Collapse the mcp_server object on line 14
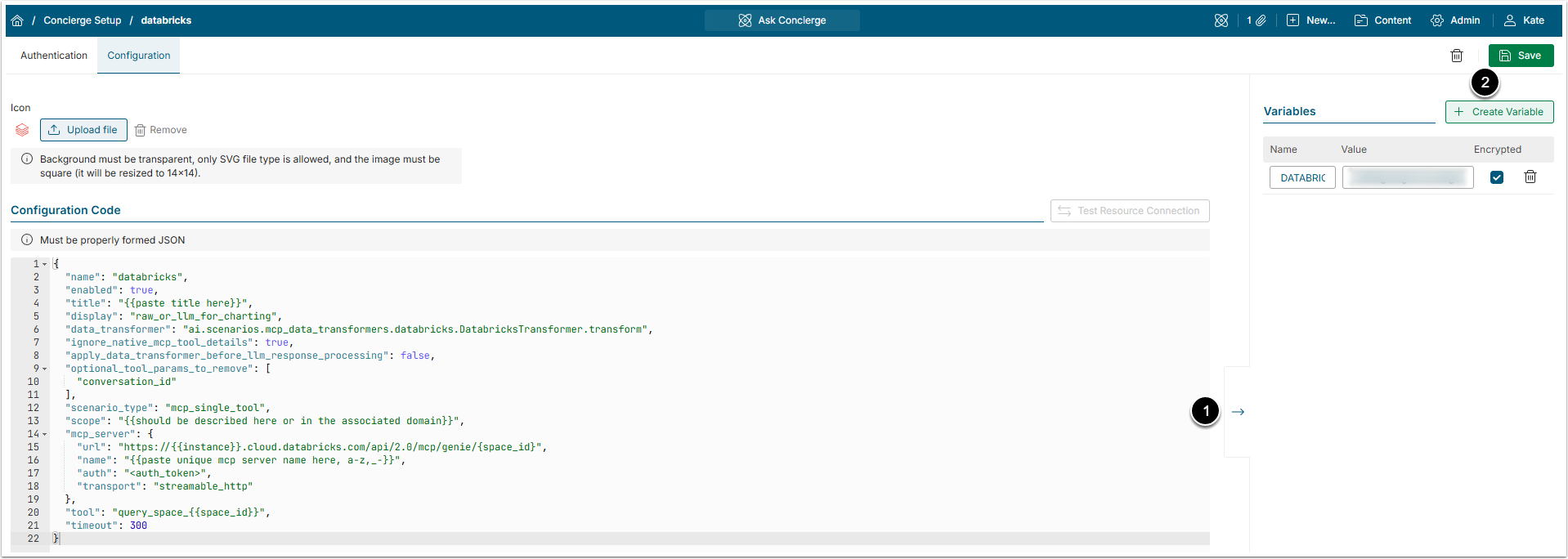Viewport: 1568px width, 559px height. (x=45, y=434)
